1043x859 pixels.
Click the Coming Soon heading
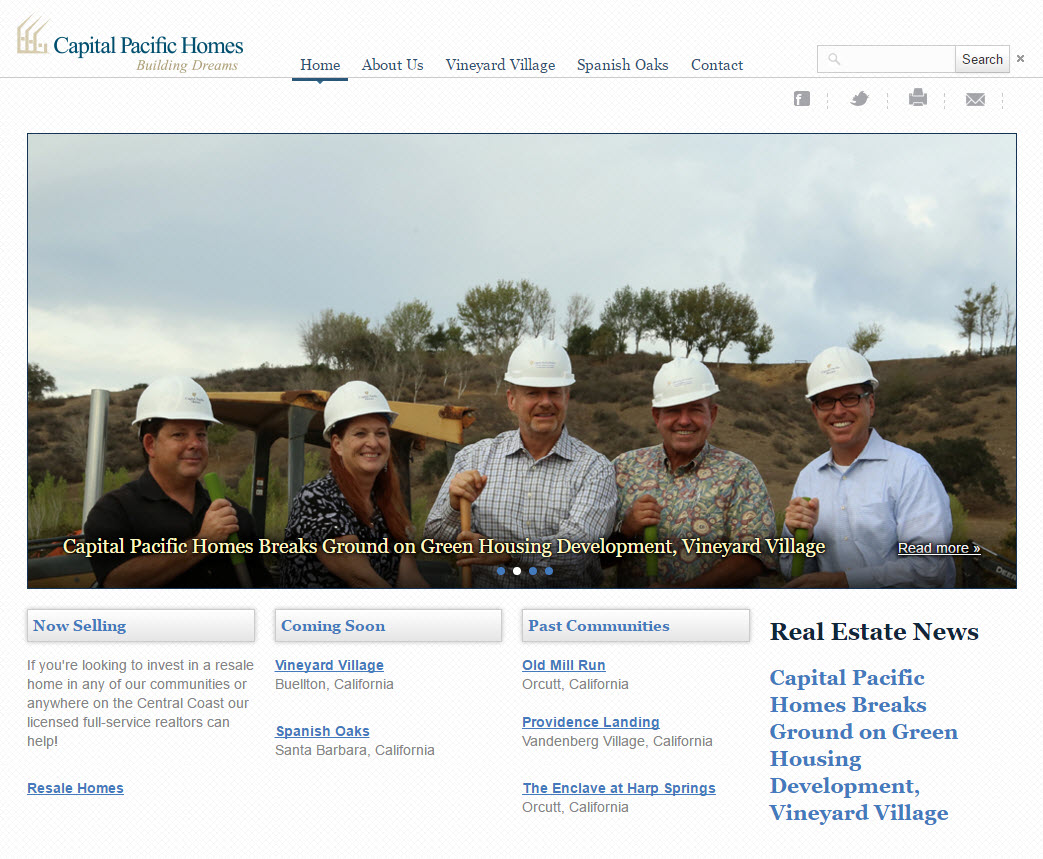(x=333, y=626)
